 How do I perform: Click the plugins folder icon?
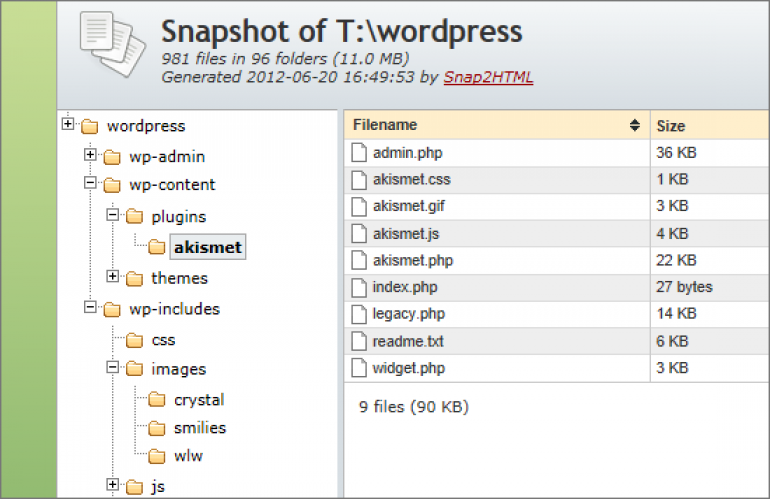click(135, 216)
